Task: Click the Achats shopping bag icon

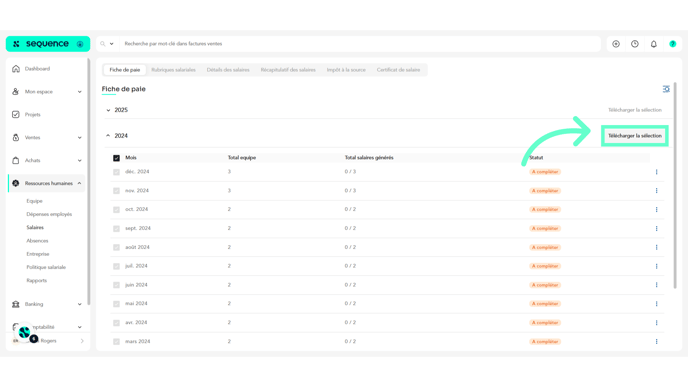Action: [x=16, y=161]
